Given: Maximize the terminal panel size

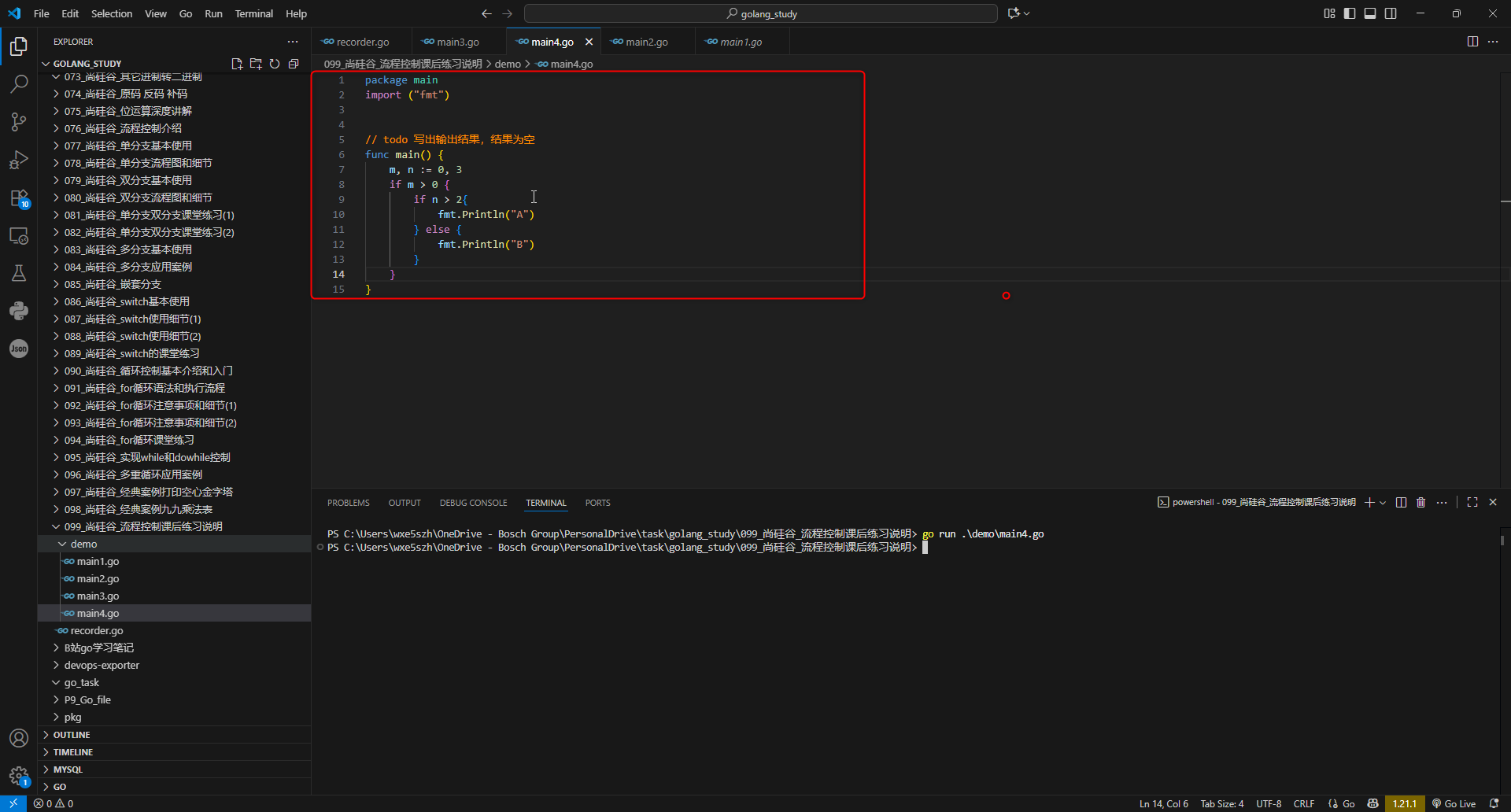Looking at the screenshot, I should (1472, 502).
